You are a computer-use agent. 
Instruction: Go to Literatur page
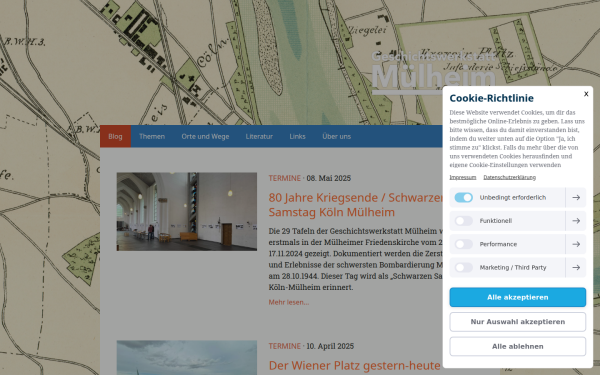pyautogui.click(x=259, y=136)
